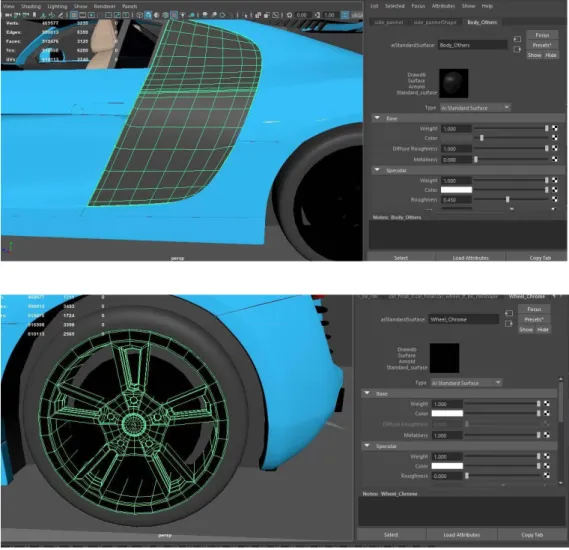Click the Hide button in Body_Others editor
The image size is (569, 550).
[551, 55]
